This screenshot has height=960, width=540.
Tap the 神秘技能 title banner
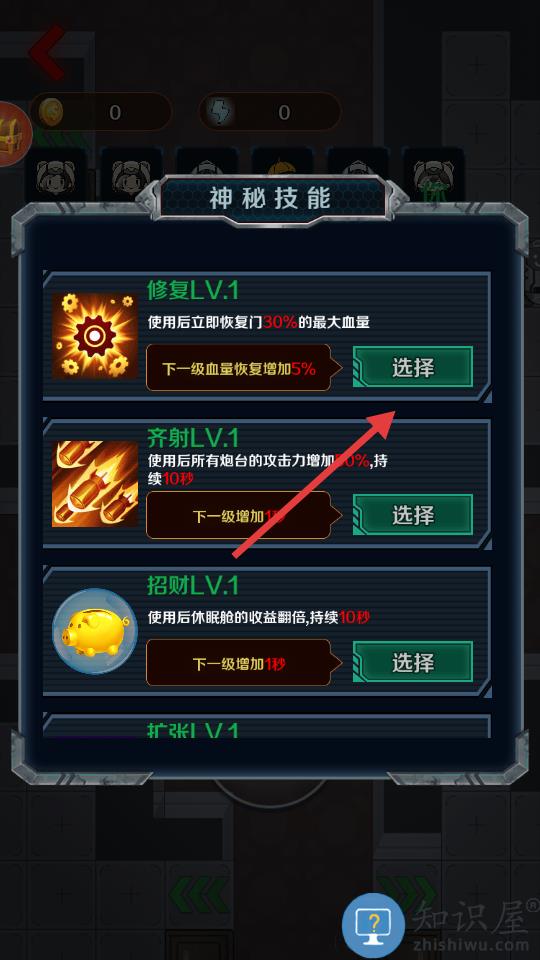(270, 198)
